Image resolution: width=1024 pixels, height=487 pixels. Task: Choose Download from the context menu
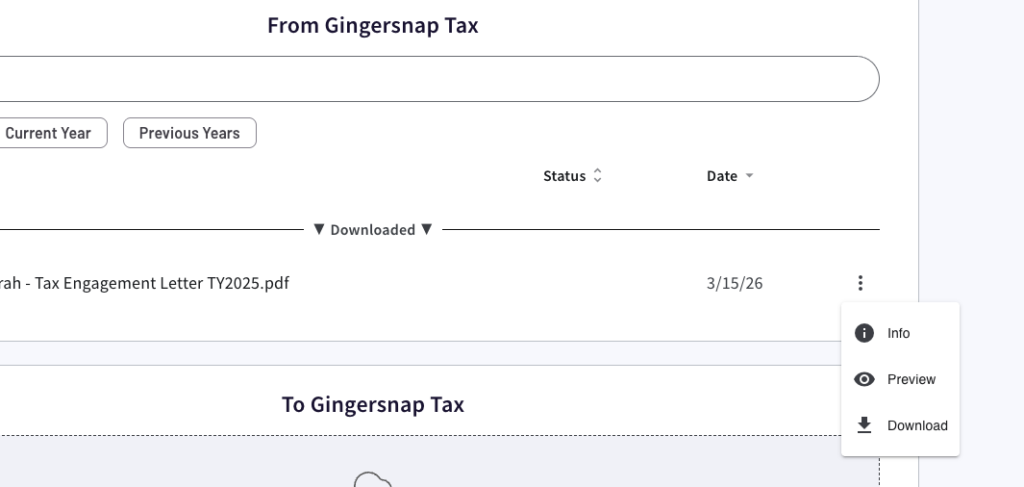pos(917,425)
